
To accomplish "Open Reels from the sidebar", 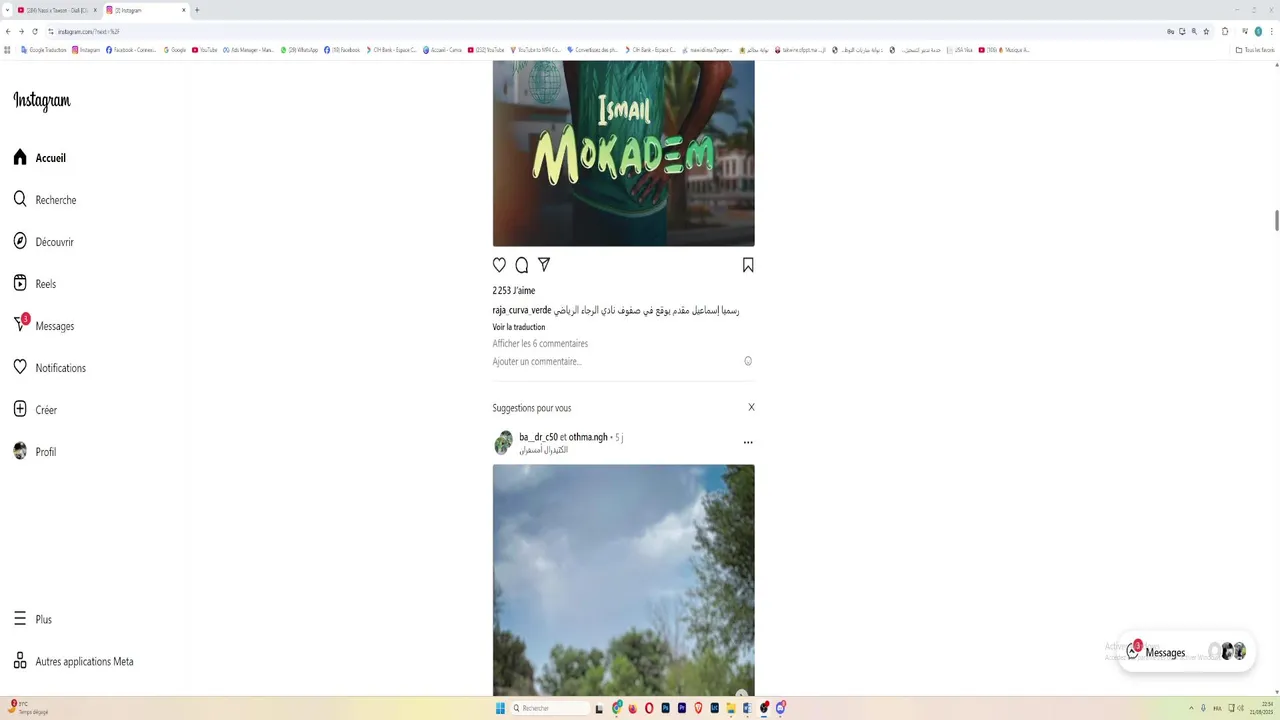I will (x=35, y=284).
